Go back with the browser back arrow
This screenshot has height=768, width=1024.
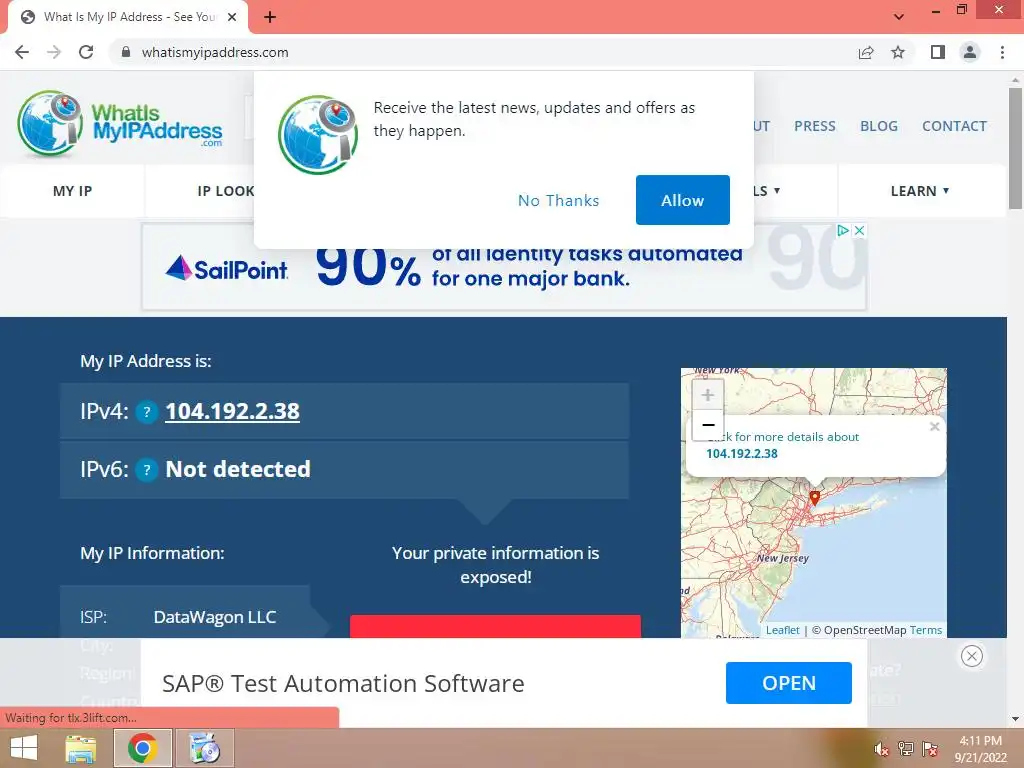(x=22, y=52)
